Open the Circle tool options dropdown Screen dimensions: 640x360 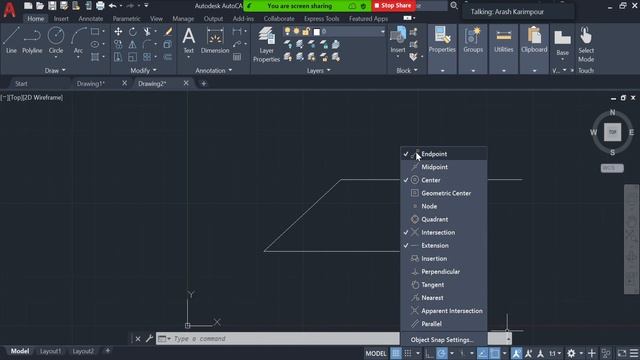[x=56, y=58]
